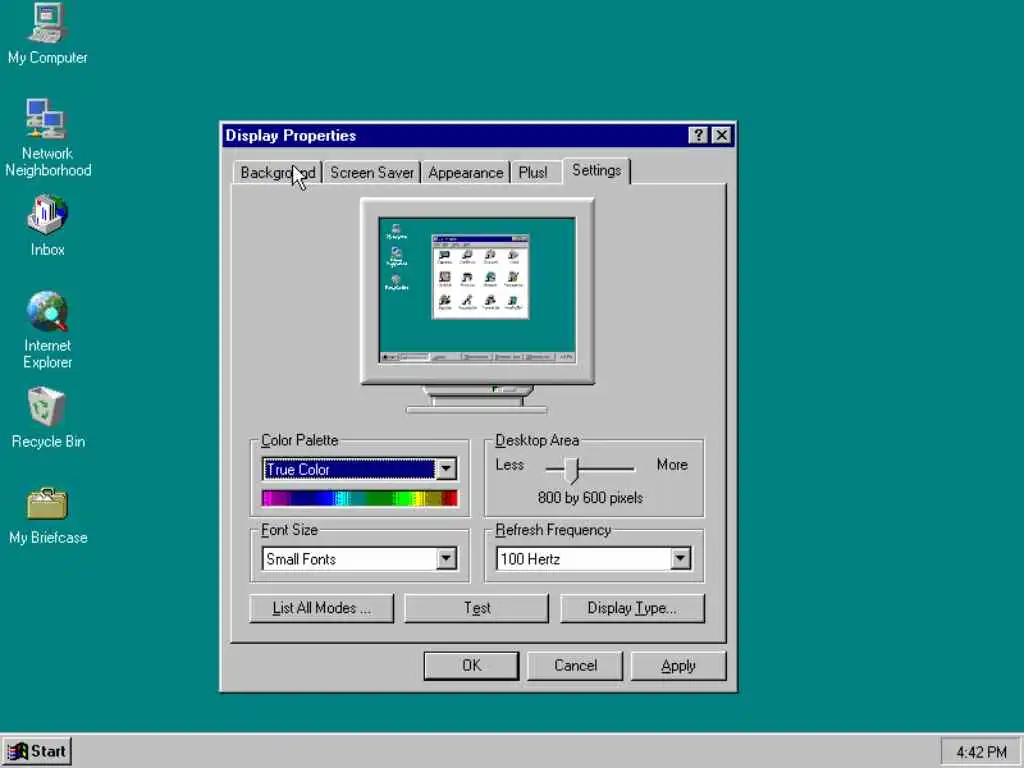Expand the Refresh Frequency dropdown arrow

click(680, 558)
